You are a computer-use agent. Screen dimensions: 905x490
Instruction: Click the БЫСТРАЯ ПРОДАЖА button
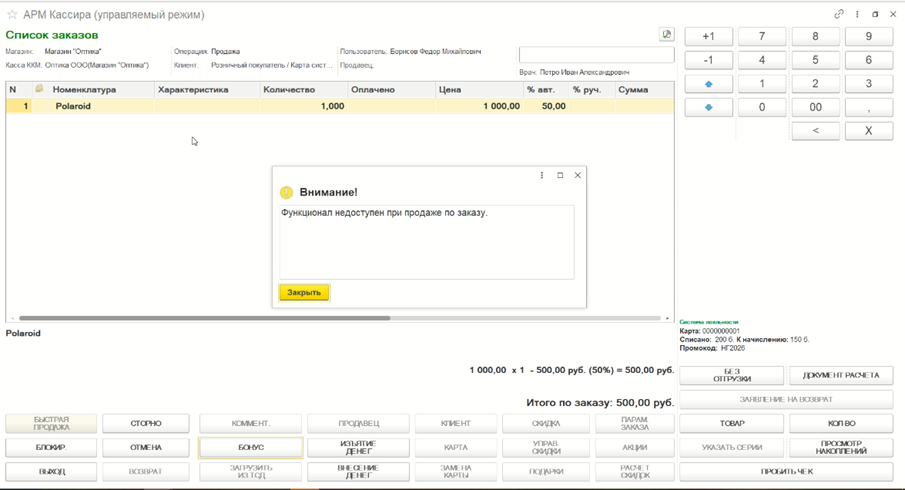pyautogui.click(x=51, y=424)
